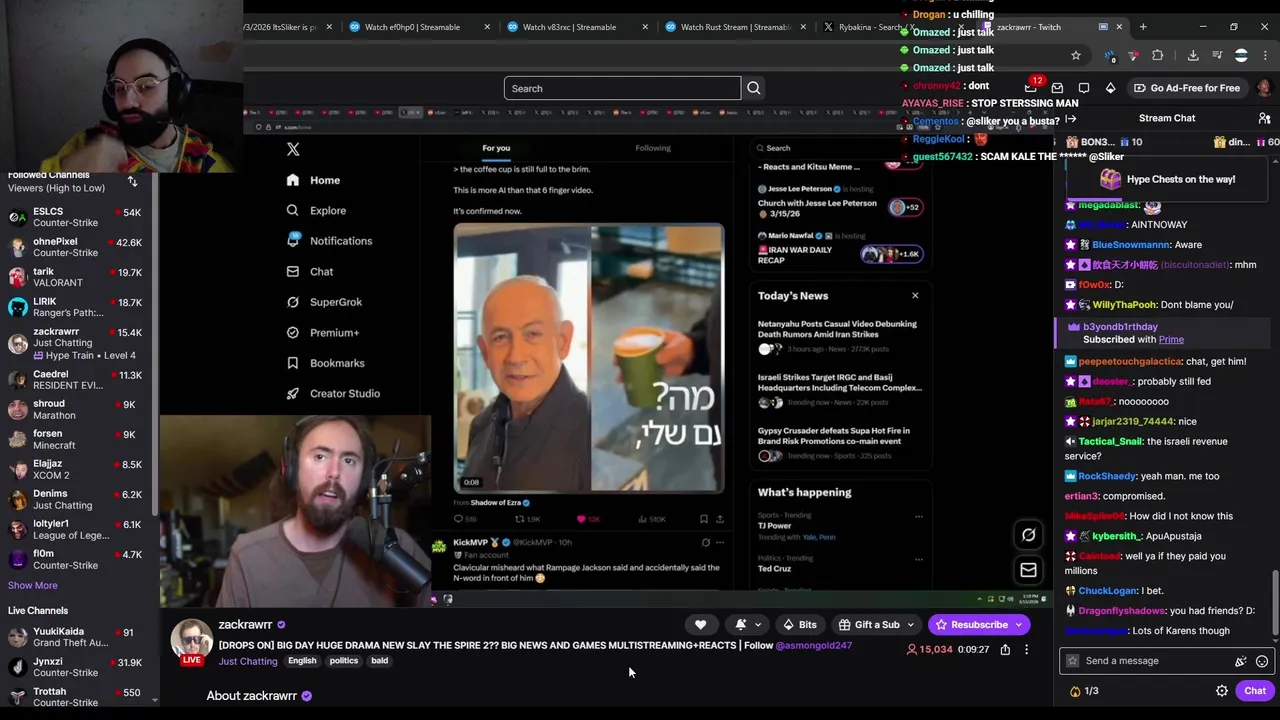Open the Just Chatting category link
The image size is (1280, 720).
248,661
